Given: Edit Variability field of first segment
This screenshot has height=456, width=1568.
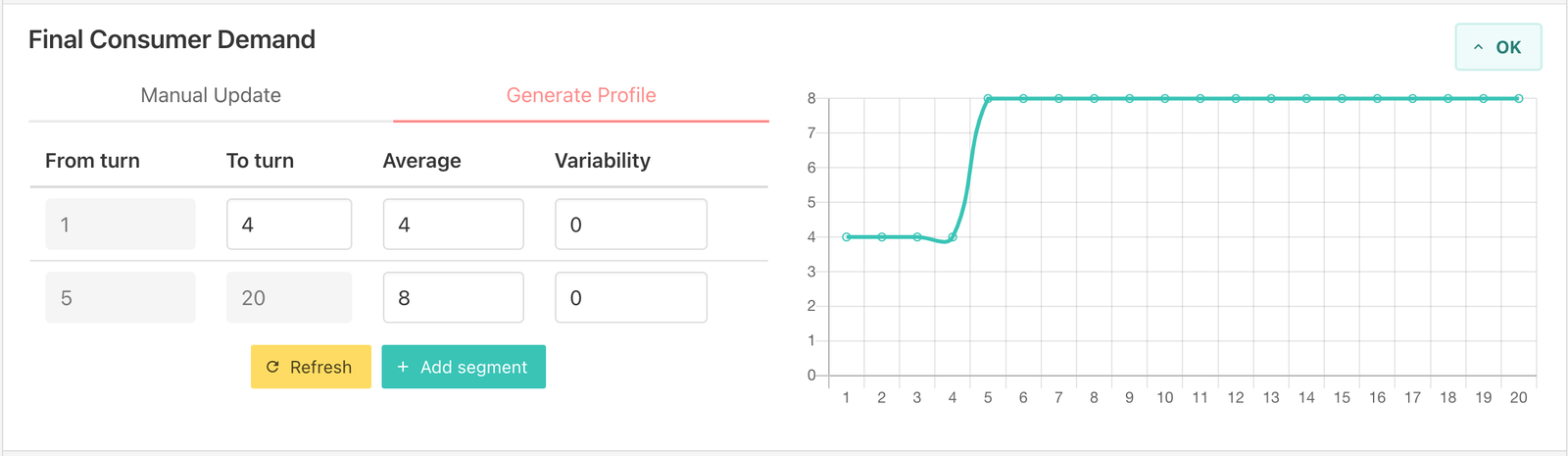Looking at the screenshot, I should point(631,225).
